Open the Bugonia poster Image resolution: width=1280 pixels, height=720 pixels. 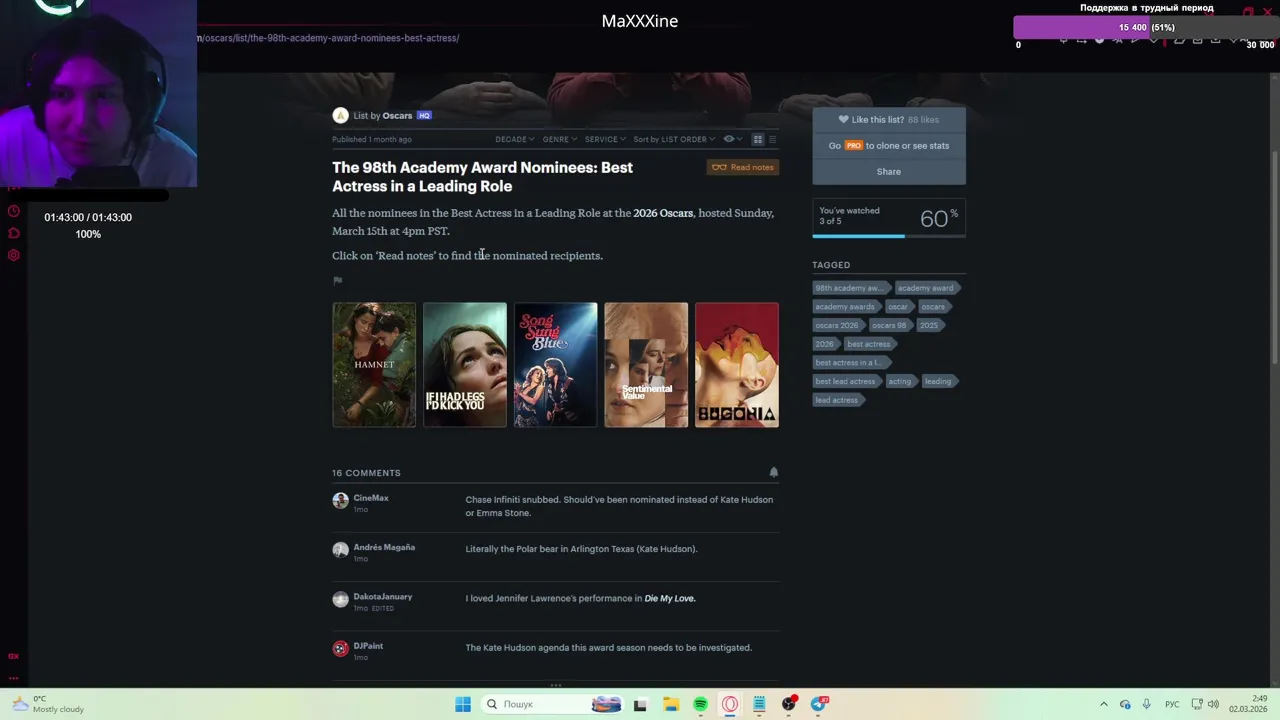pyautogui.click(x=737, y=365)
